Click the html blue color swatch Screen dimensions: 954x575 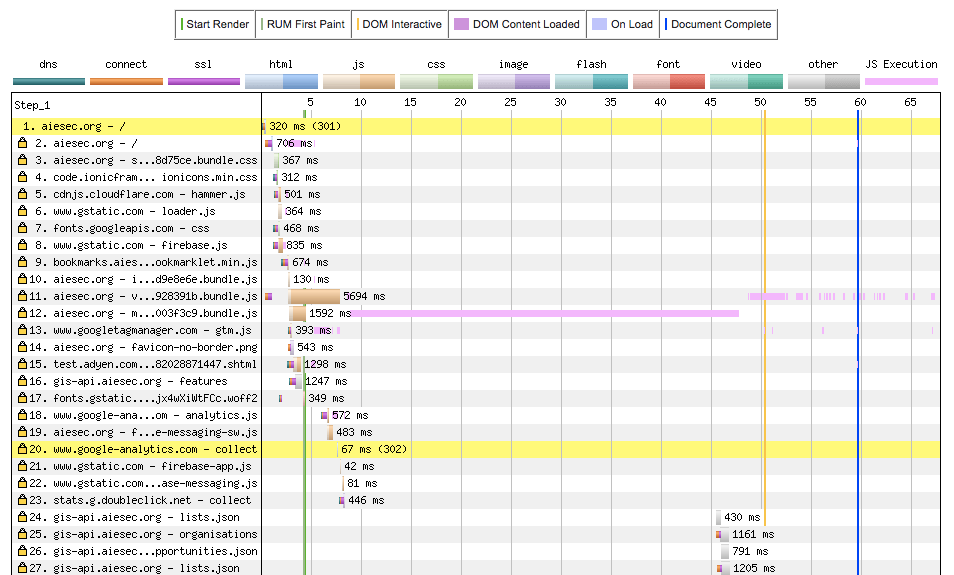tap(281, 82)
